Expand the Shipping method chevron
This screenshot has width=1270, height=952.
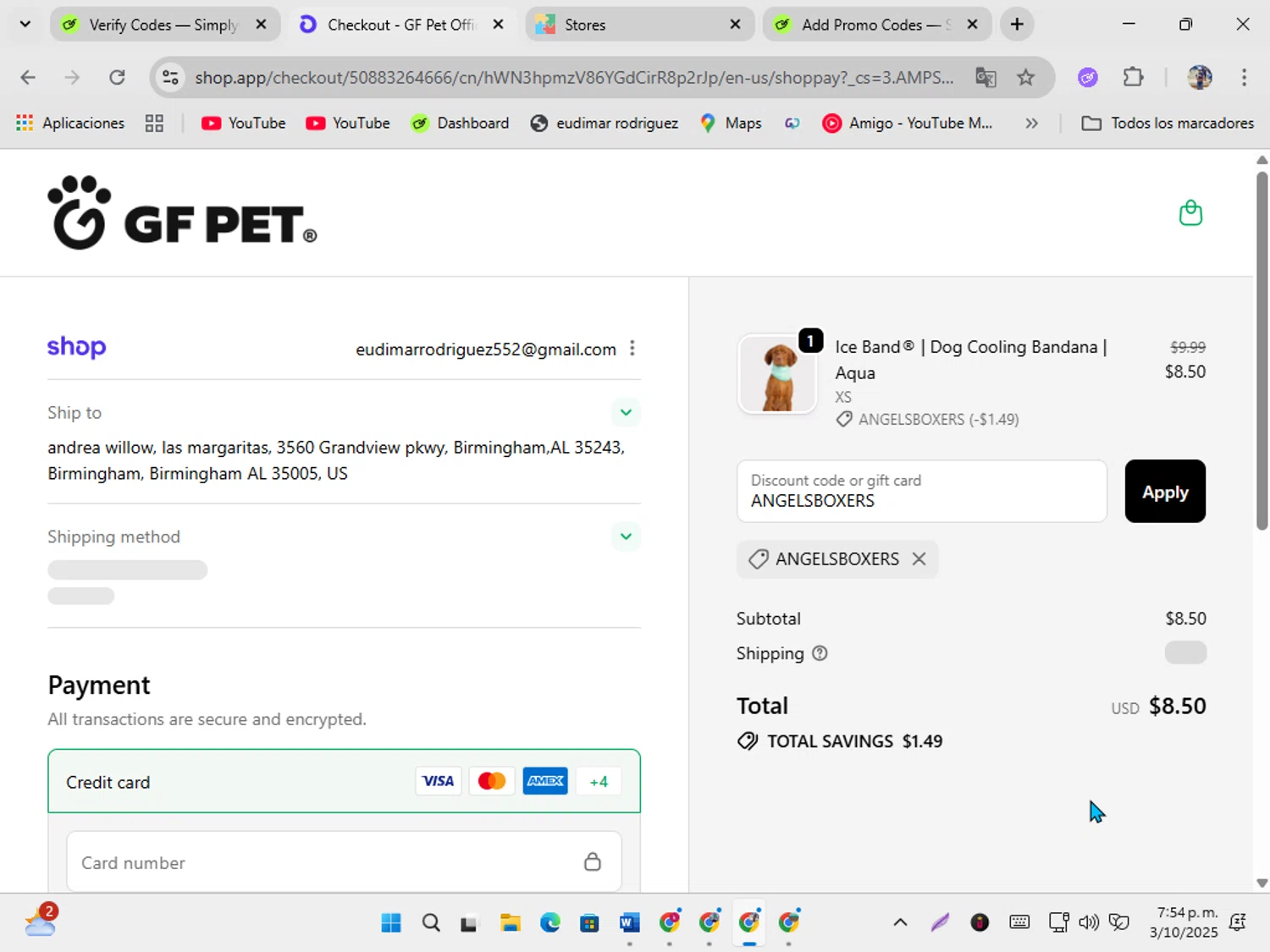(626, 536)
